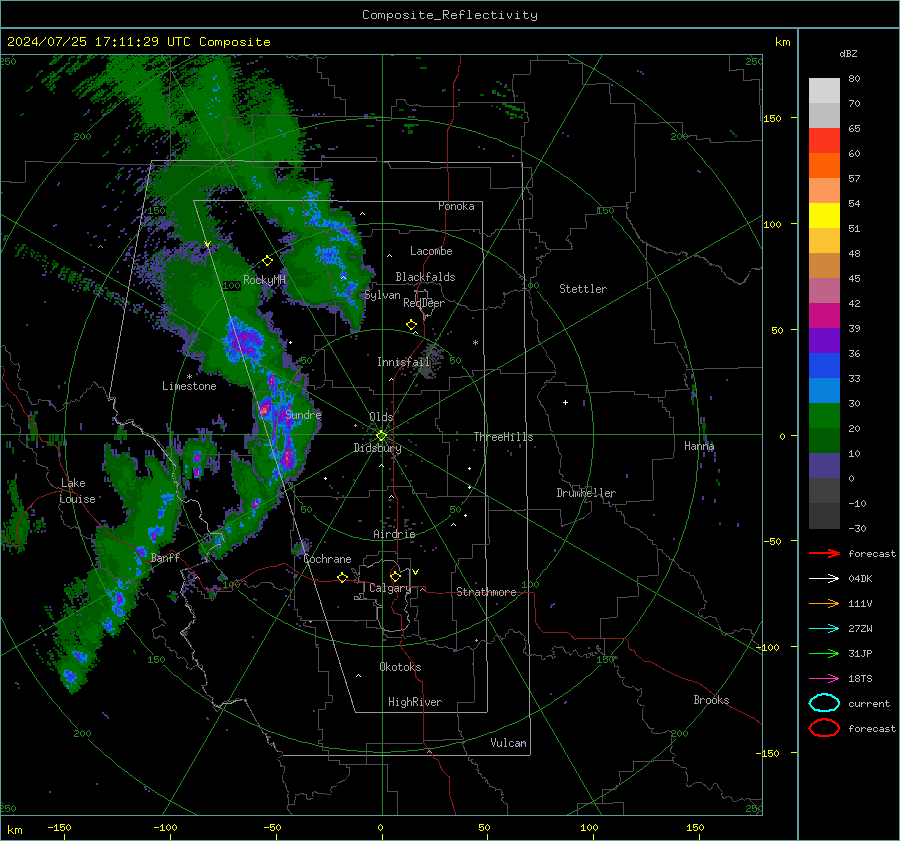
Task: Click the dBZ scale heading
Action: pyautogui.click(x=848, y=53)
